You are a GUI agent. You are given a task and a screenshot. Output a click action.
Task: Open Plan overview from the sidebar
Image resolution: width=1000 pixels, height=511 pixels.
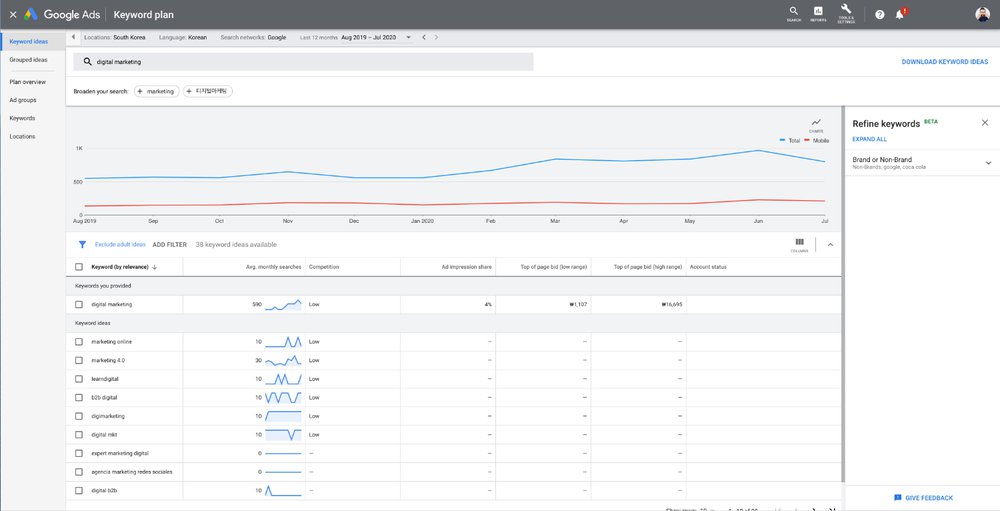[x=28, y=82]
